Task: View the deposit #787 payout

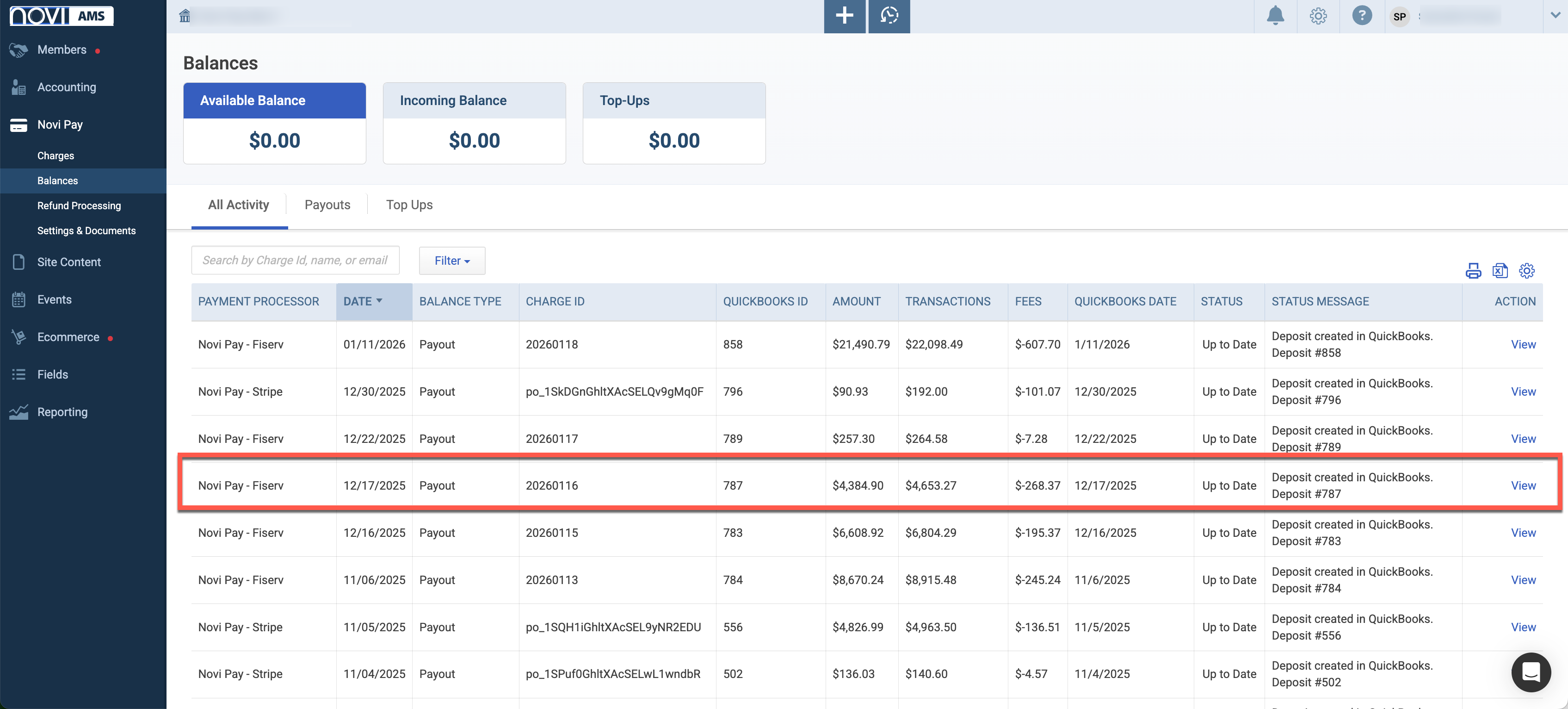Action: (1523, 485)
